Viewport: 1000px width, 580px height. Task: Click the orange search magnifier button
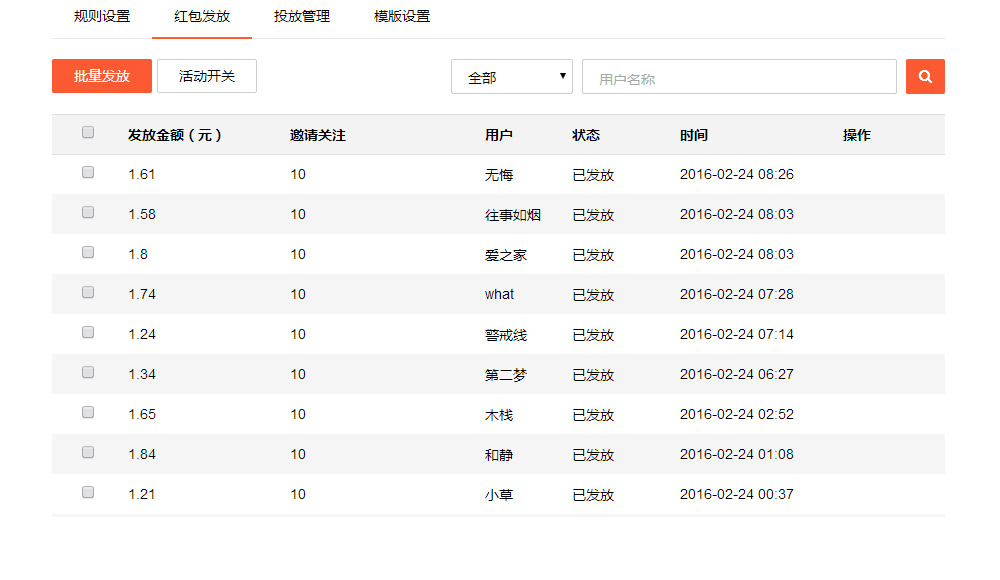click(925, 76)
